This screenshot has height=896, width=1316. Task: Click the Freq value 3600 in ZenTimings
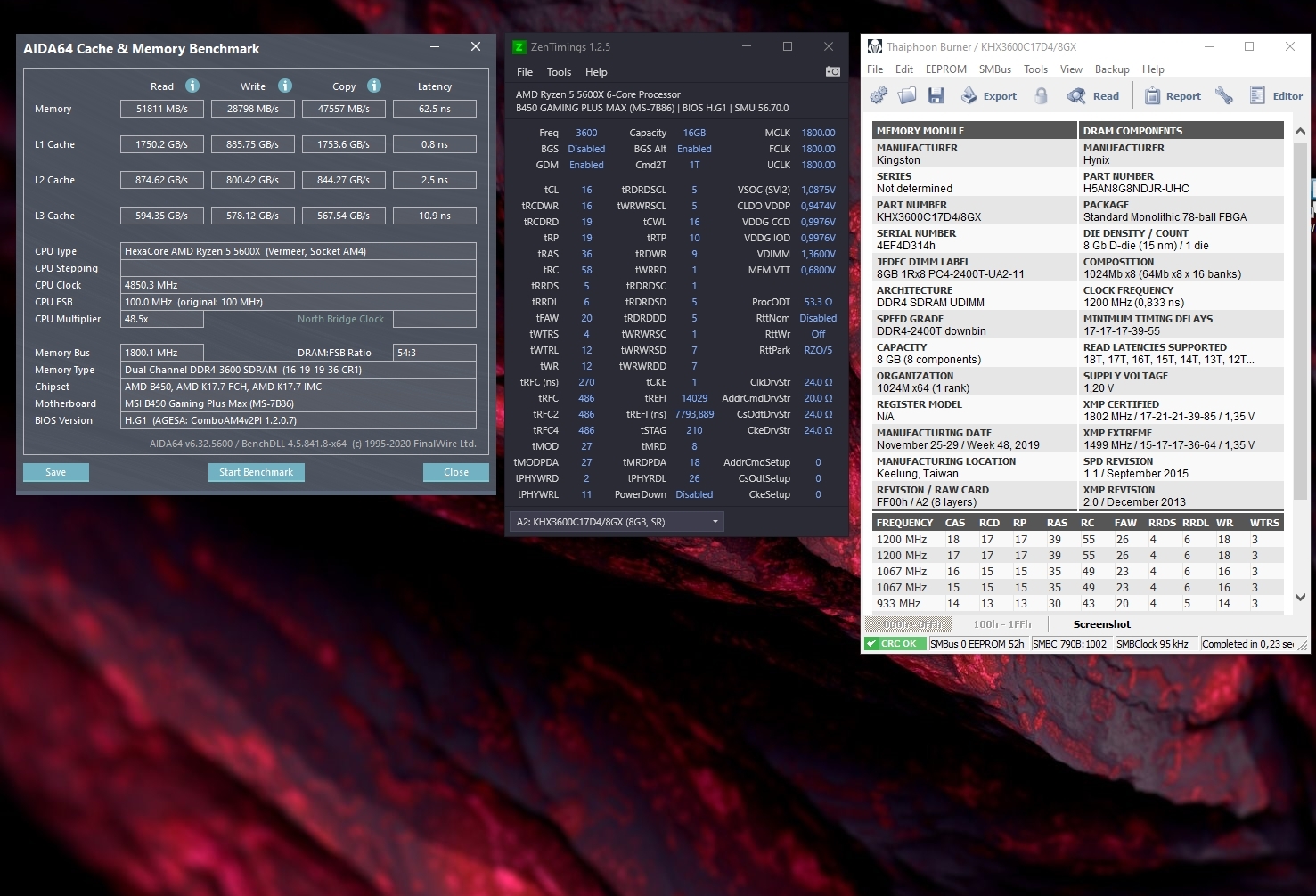pos(586,133)
